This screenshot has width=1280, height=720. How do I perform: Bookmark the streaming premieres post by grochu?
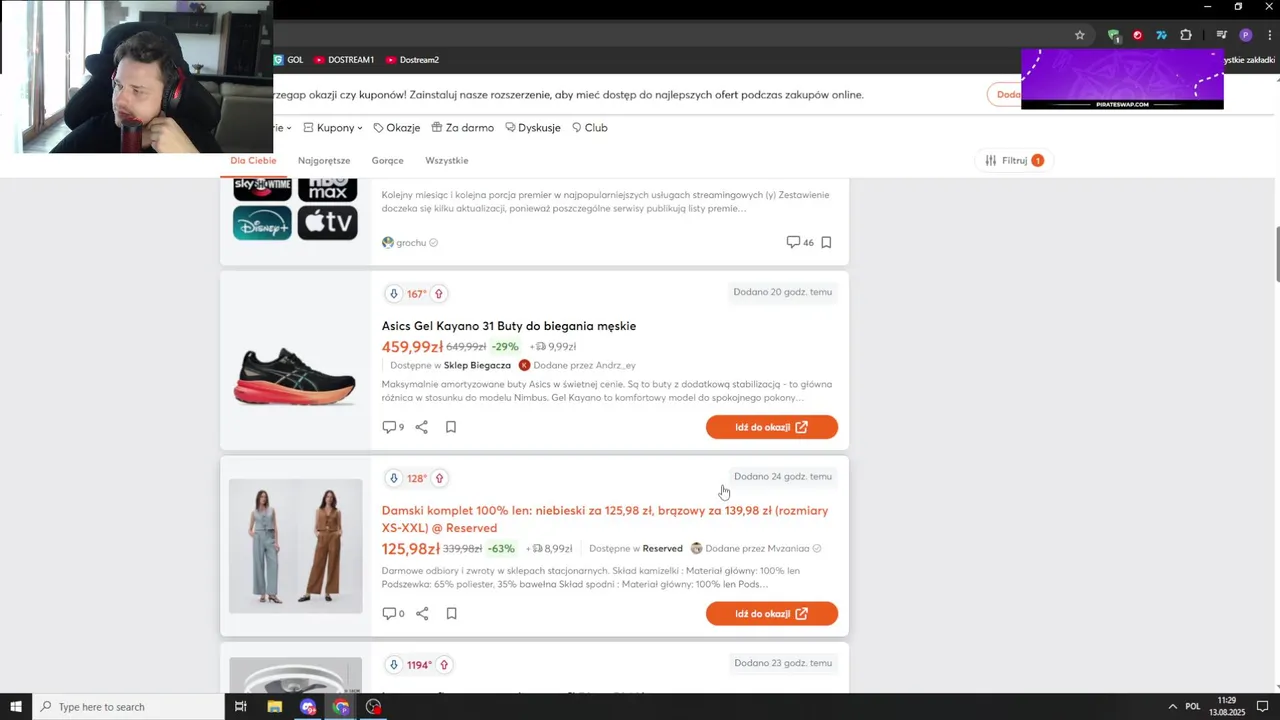tap(826, 242)
